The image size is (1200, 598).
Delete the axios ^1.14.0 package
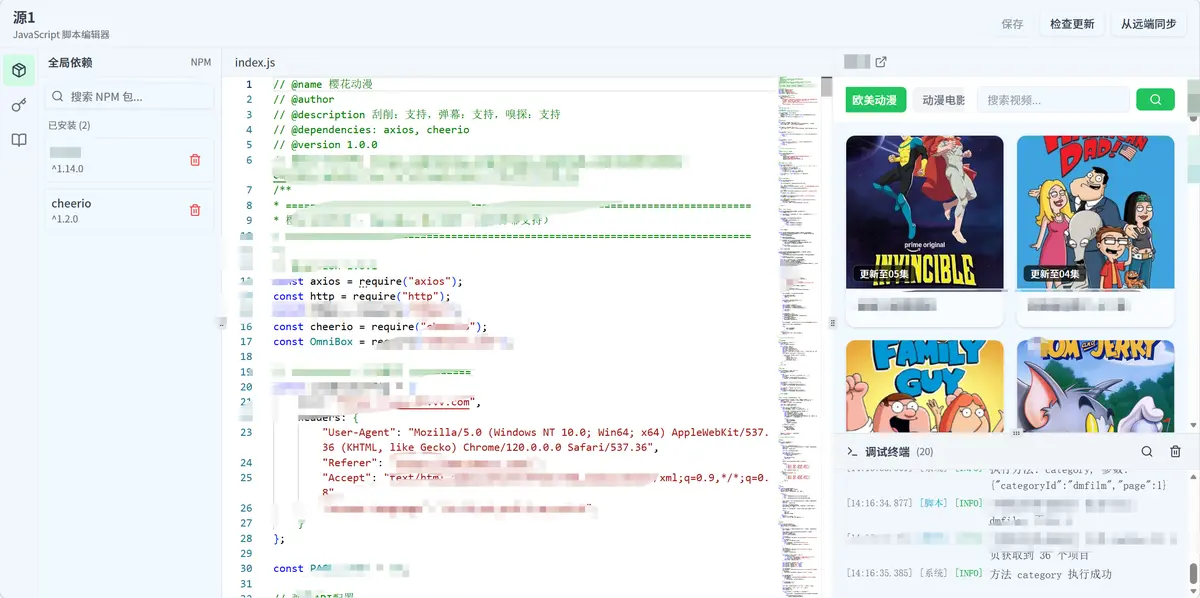(x=195, y=160)
